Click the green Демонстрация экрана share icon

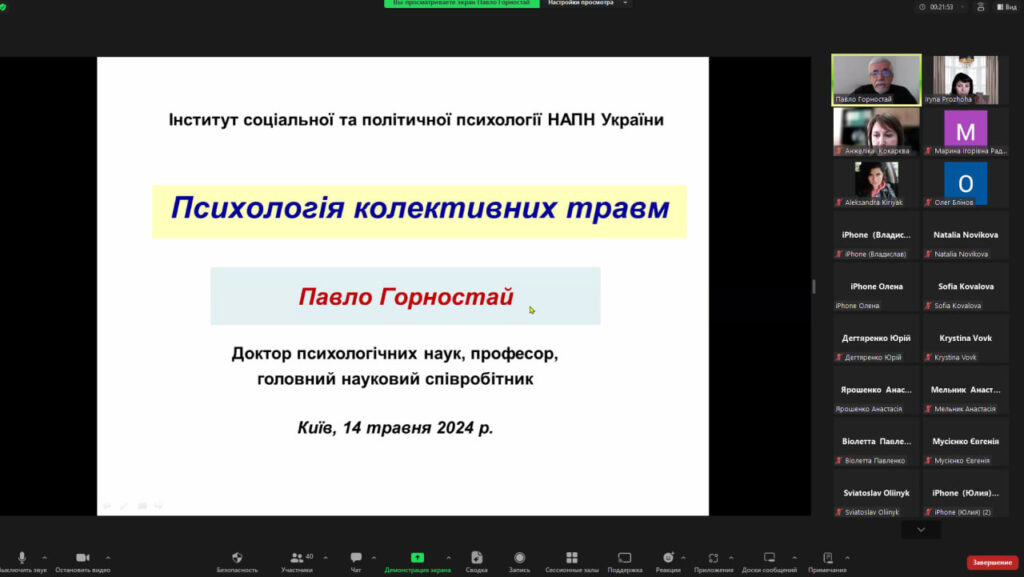(417, 558)
